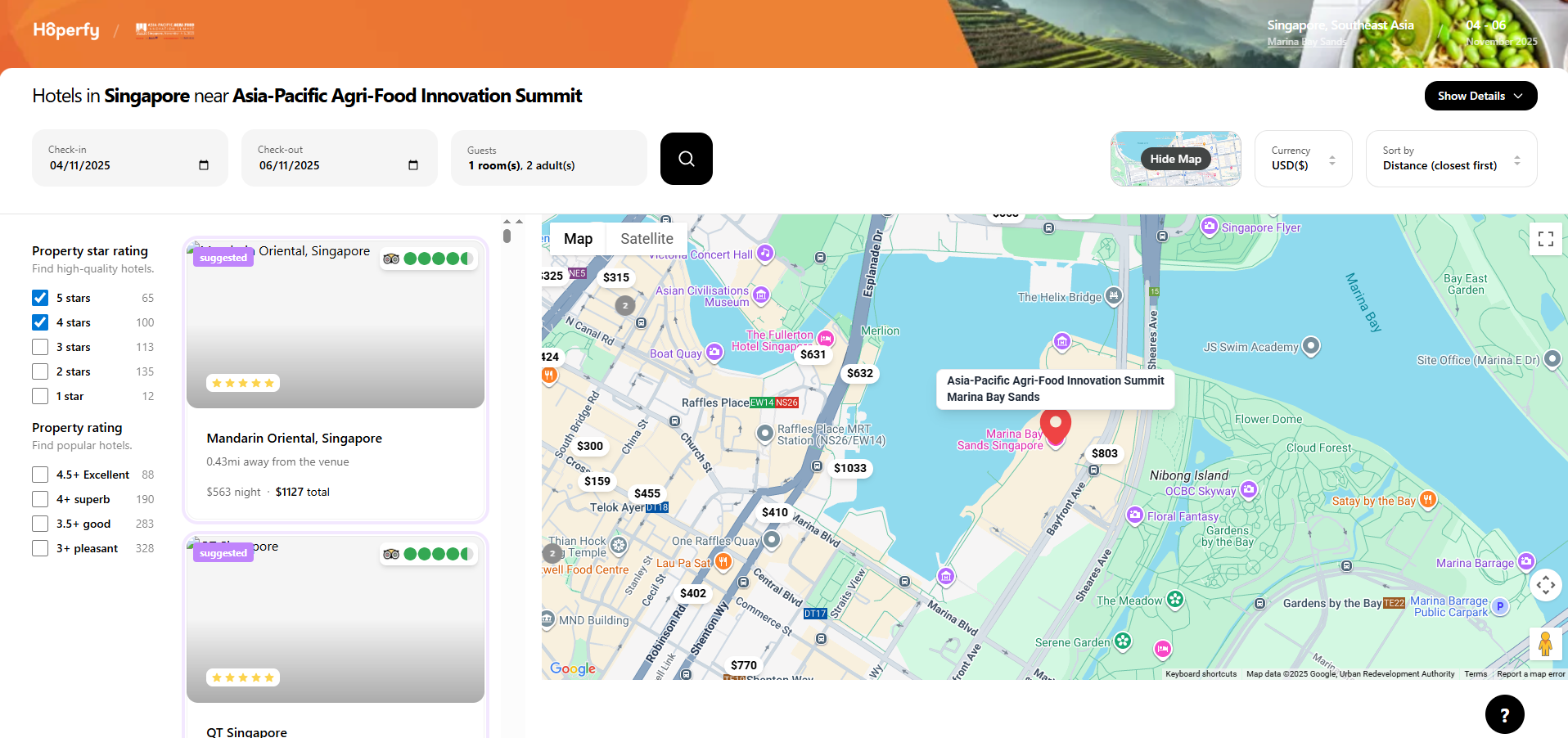Open the Guests rooms and adults selector

[549, 158]
